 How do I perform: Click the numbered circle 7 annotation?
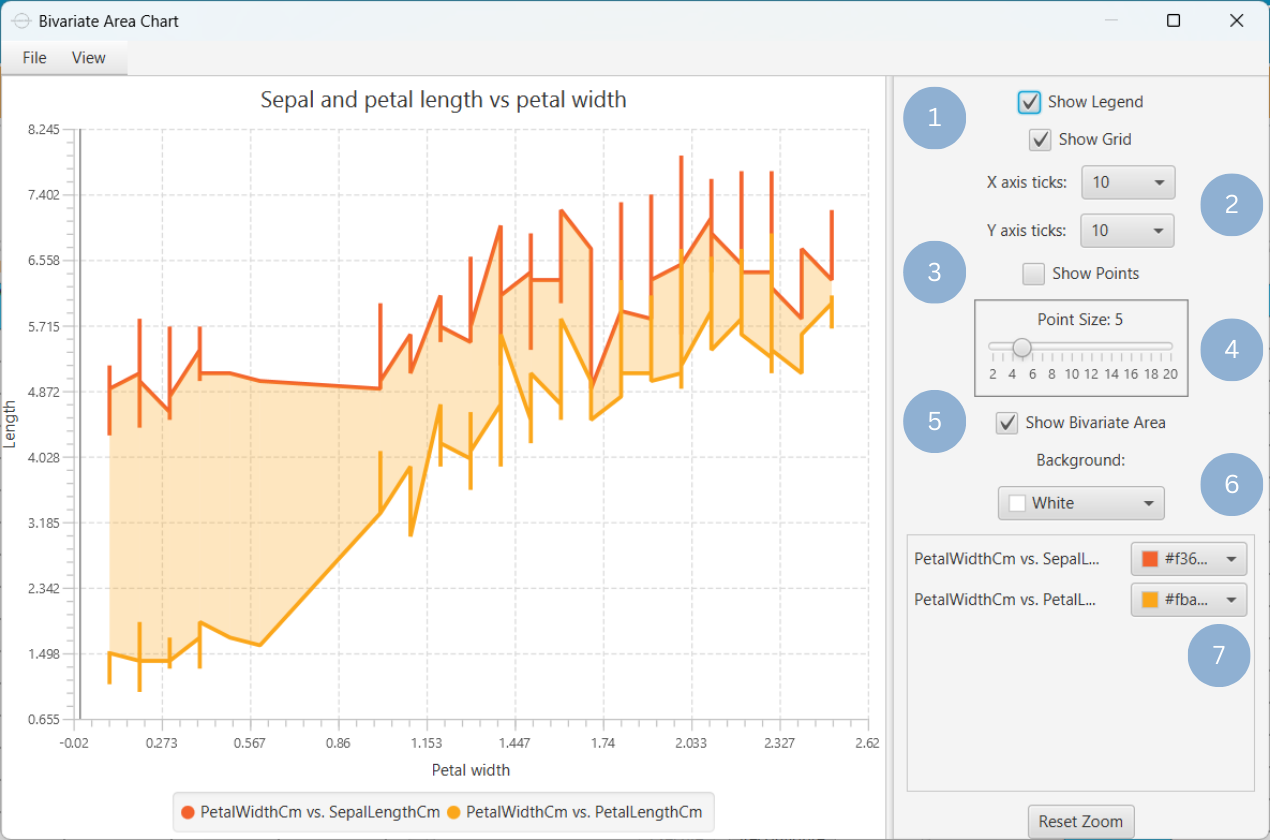pos(1218,655)
